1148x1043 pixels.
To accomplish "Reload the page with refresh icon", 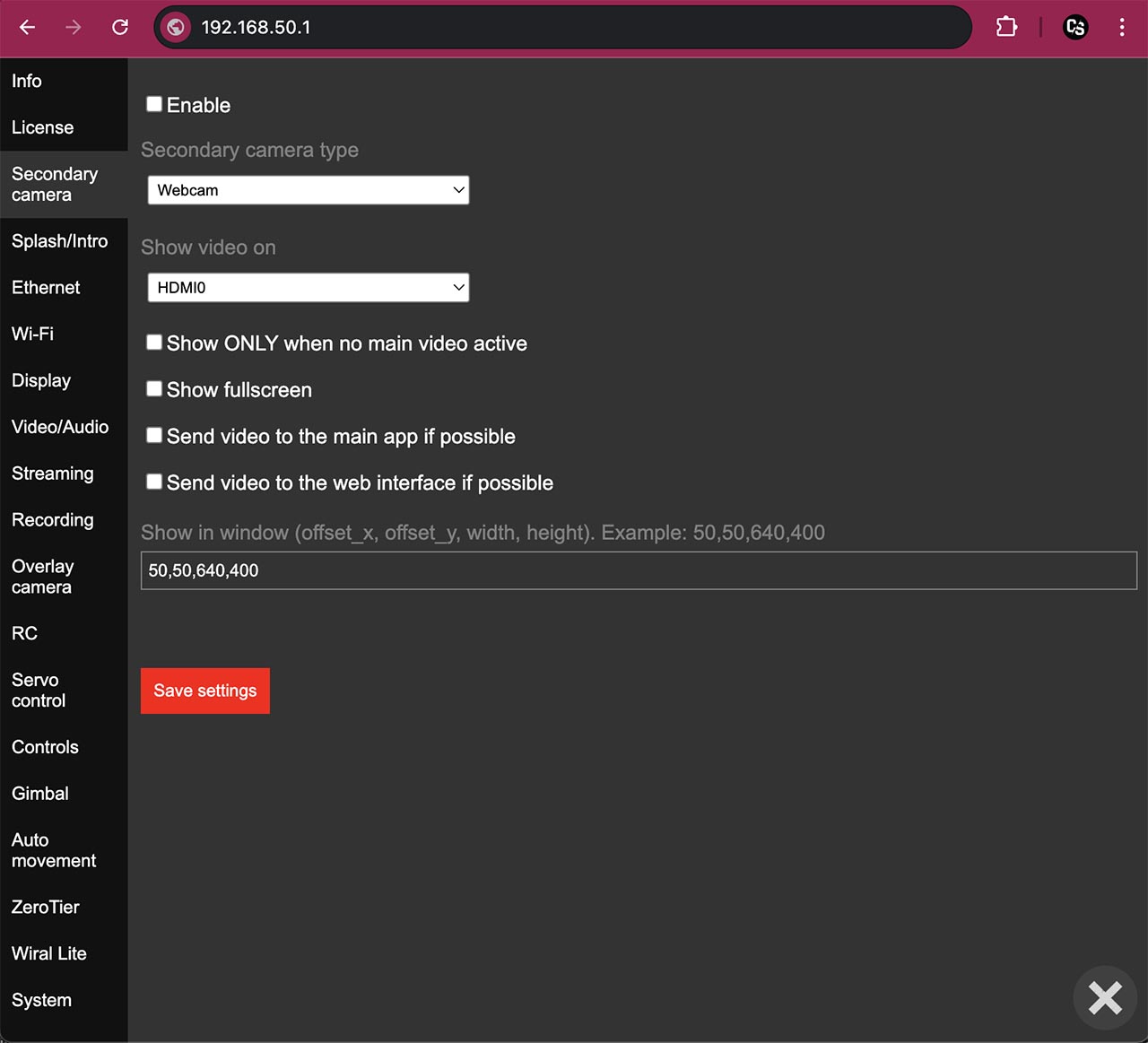I will 120,28.
